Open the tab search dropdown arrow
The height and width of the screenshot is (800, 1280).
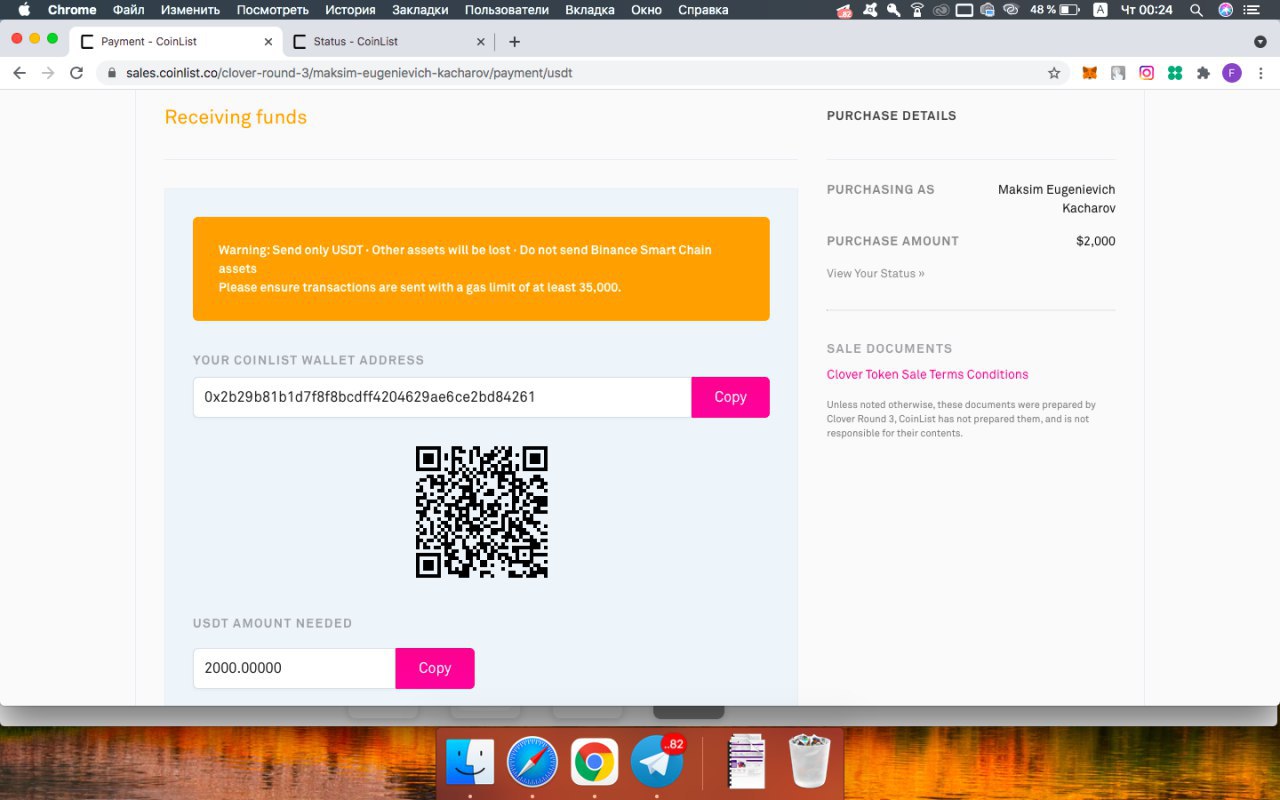coord(1260,42)
